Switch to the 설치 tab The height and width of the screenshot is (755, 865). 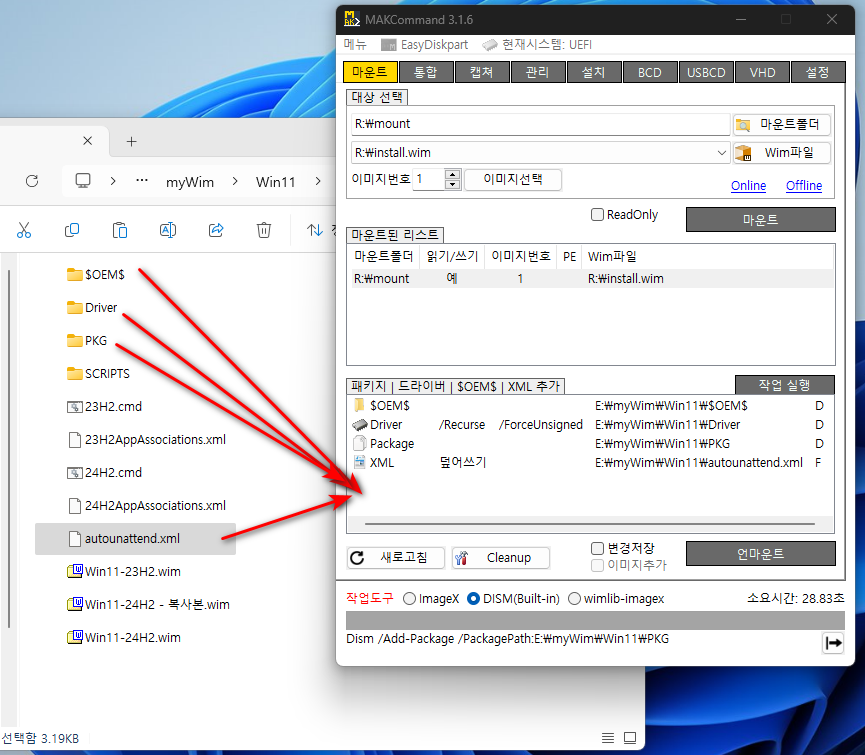tap(594, 72)
